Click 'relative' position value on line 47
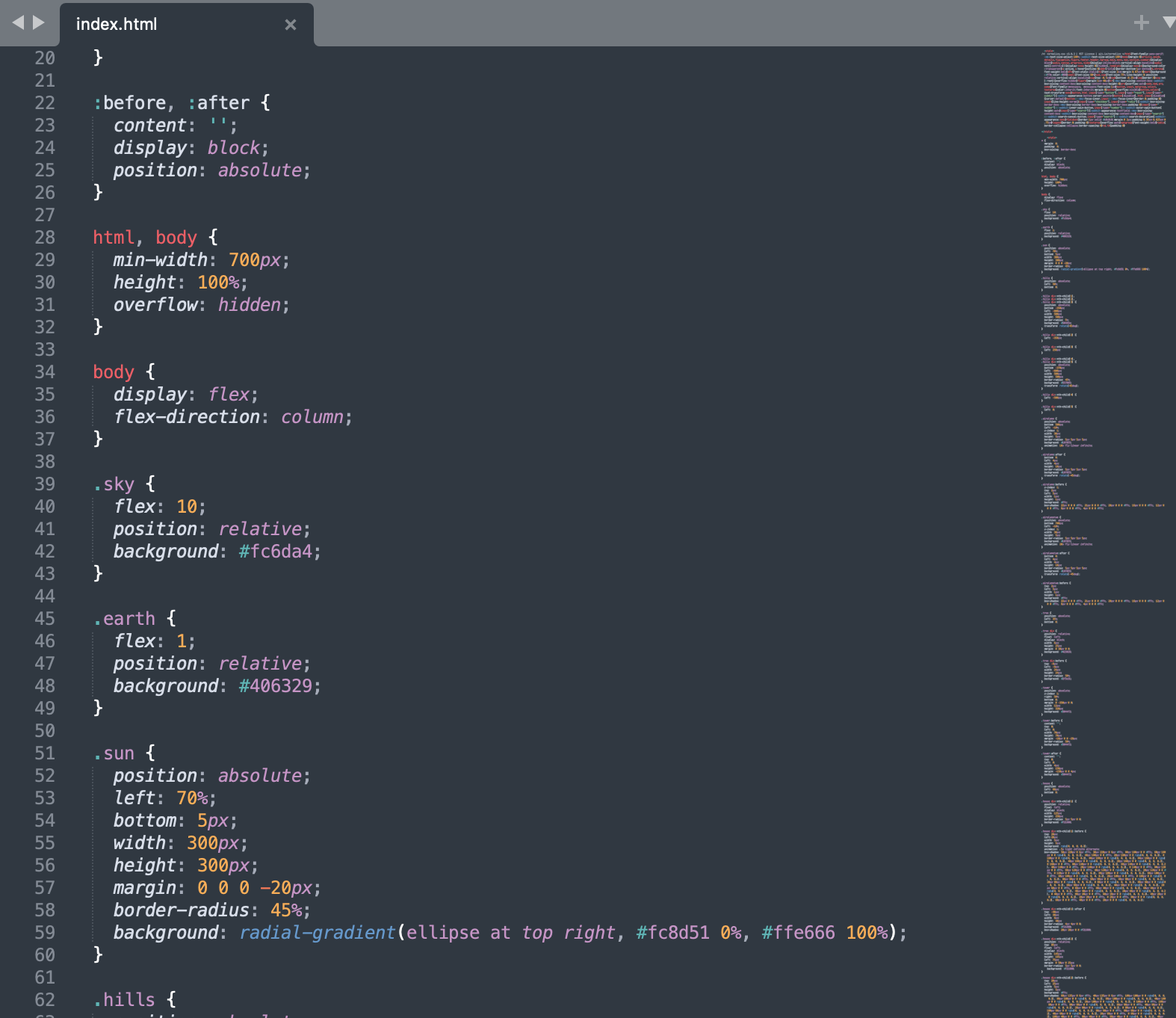The height and width of the screenshot is (1018, 1176). (260, 664)
